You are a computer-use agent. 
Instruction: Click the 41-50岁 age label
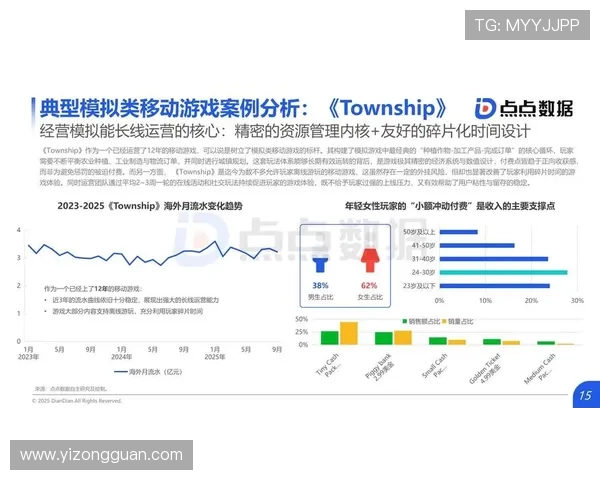[424, 245]
